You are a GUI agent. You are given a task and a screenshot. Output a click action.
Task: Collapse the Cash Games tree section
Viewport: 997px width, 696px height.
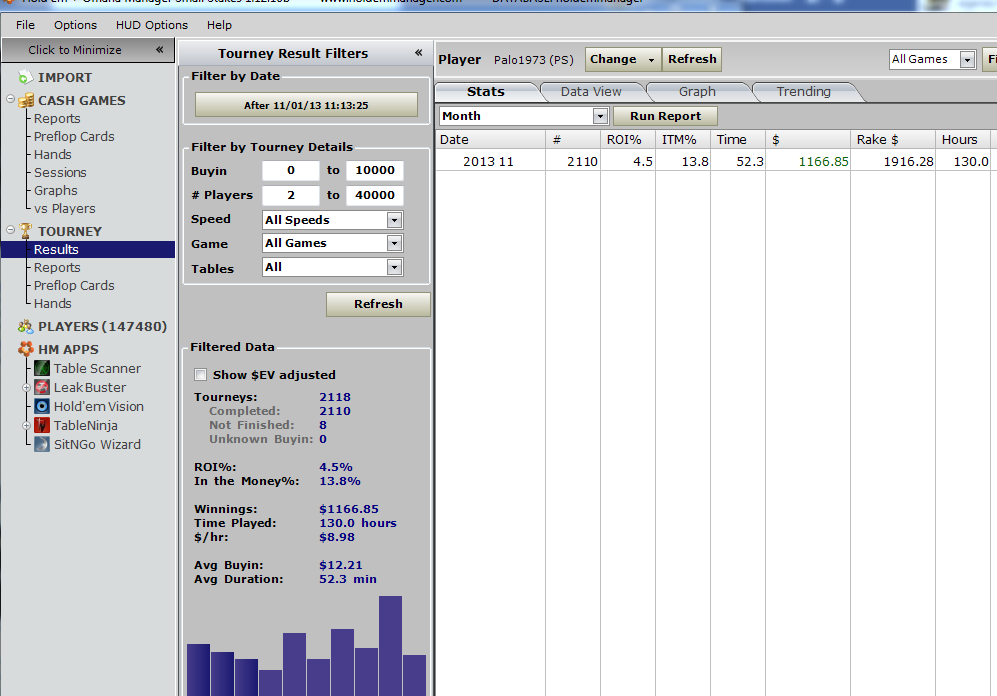tap(11, 99)
